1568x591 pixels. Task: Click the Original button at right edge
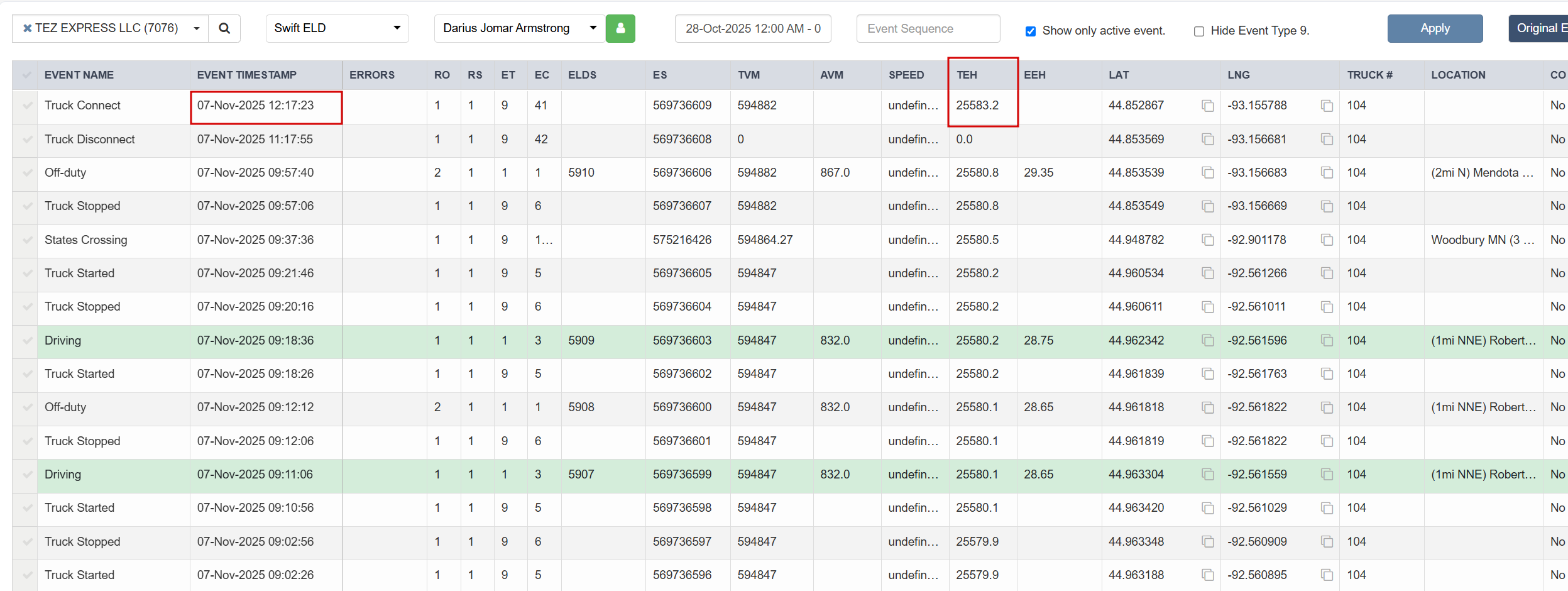1538,28
